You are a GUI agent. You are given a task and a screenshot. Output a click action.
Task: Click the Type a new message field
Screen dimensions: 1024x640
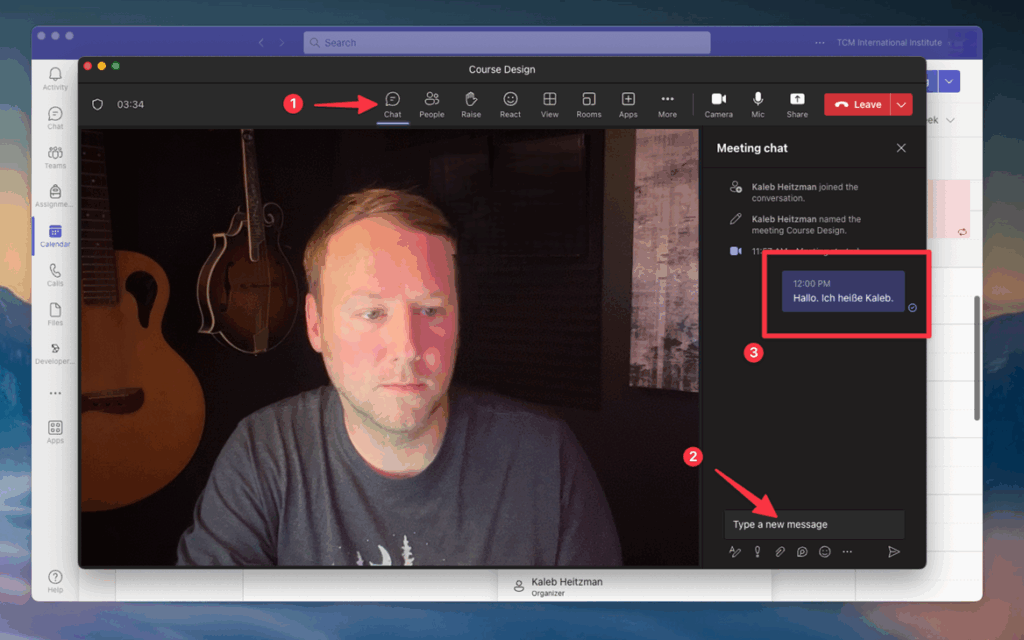pos(813,524)
